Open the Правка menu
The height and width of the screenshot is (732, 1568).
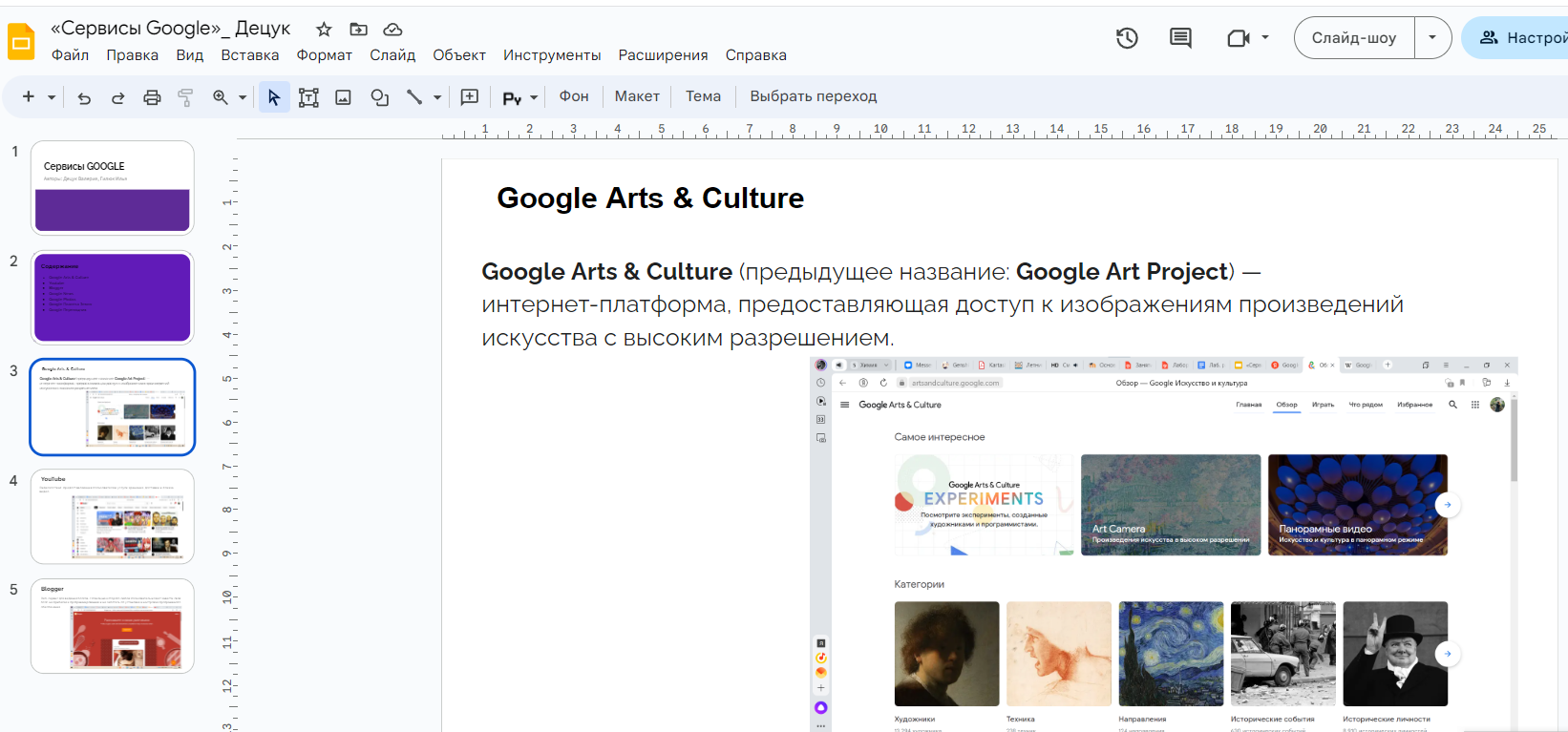click(133, 55)
